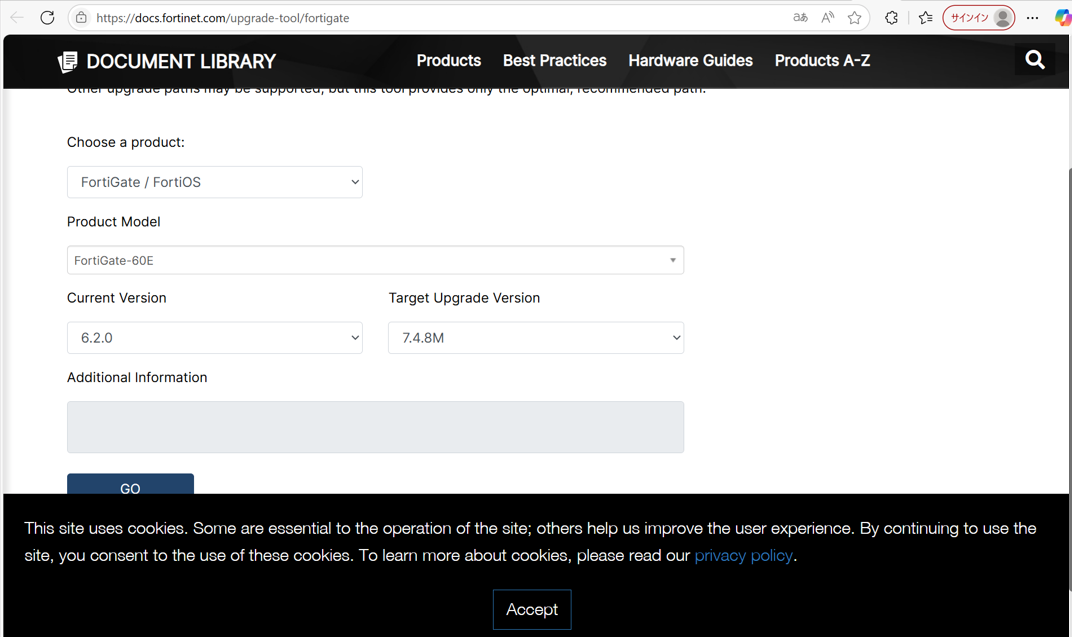1072x637 pixels.
Task: Click the 'Additional Information' label
Action: click(x=137, y=377)
